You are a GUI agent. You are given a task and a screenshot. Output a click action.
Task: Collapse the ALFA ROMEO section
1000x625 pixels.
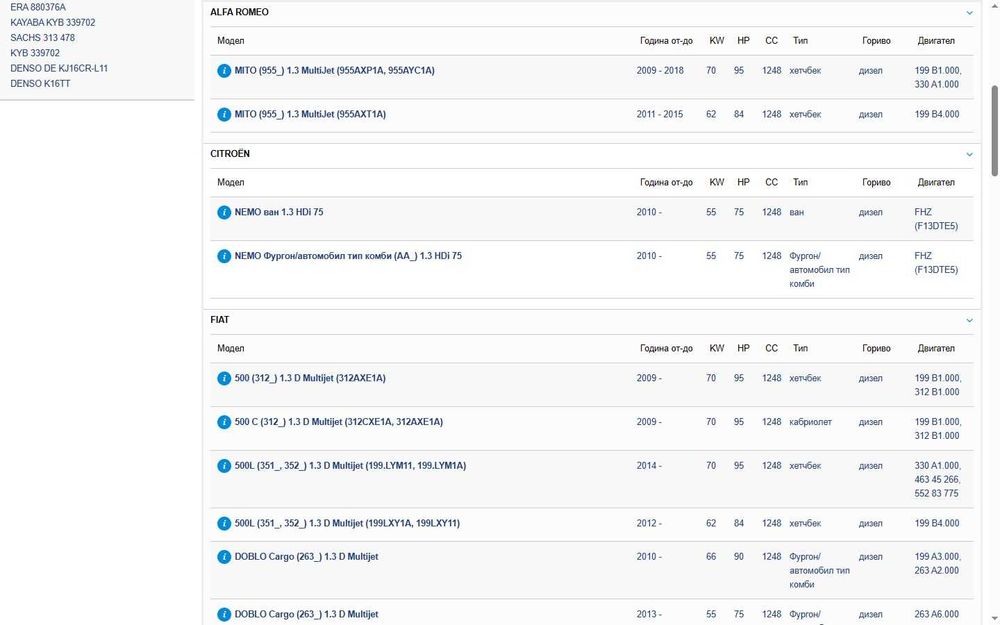[969, 13]
